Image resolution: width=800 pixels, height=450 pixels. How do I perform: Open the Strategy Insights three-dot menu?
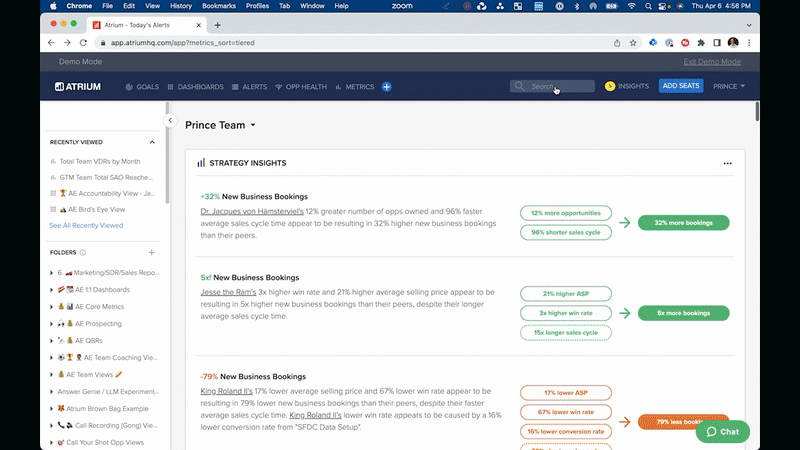click(x=728, y=163)
